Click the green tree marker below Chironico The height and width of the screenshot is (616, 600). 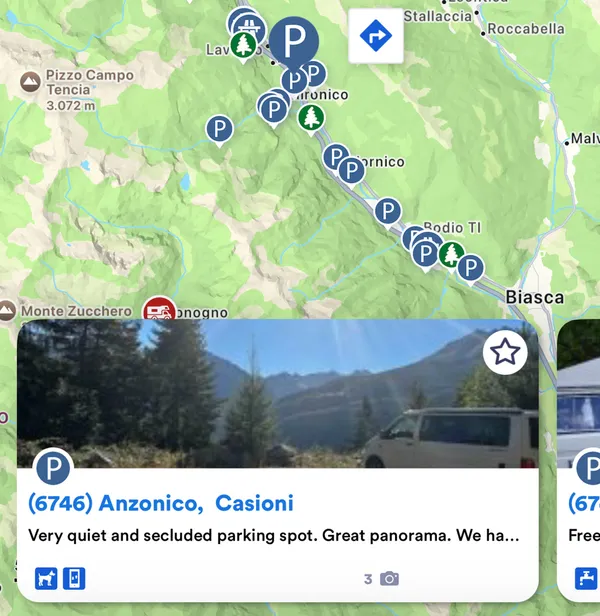click(311, 119)
